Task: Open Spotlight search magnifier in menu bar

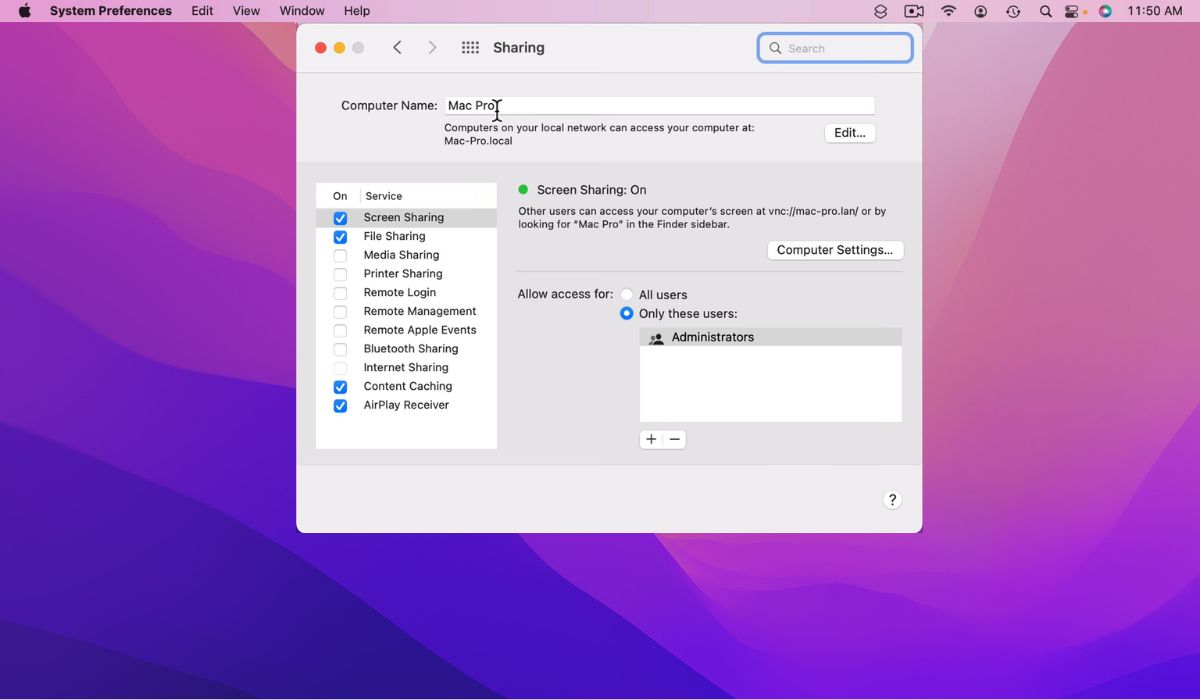Action: coord(1045,11)
